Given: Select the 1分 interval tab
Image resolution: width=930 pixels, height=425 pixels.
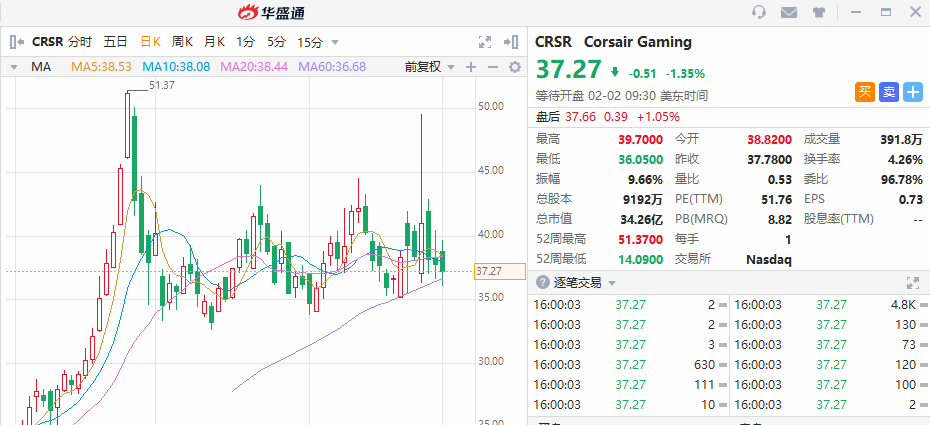Looking at the screenshot, I should 246,42.
